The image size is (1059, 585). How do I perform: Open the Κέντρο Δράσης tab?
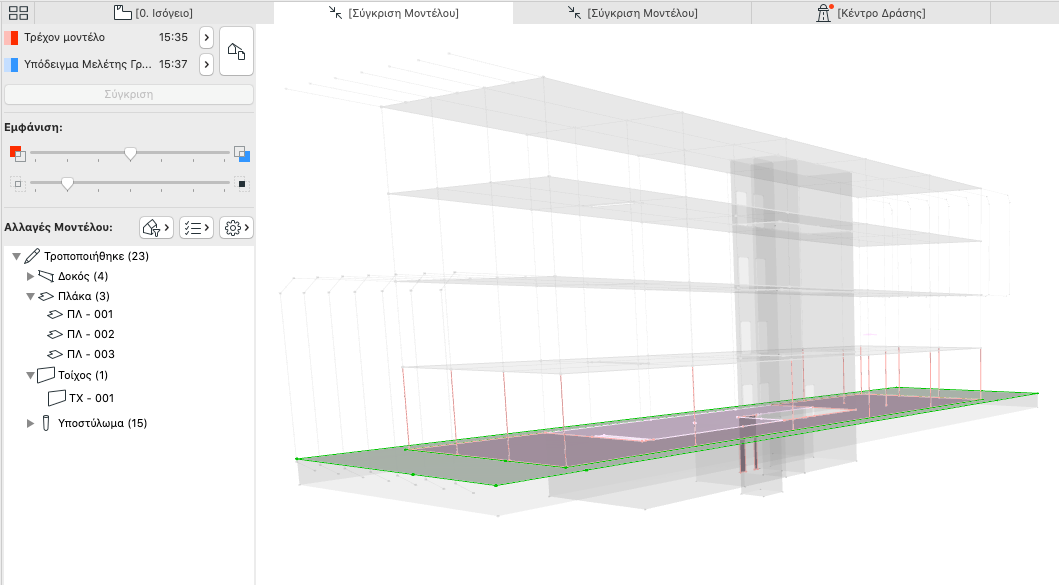[871, 13]
